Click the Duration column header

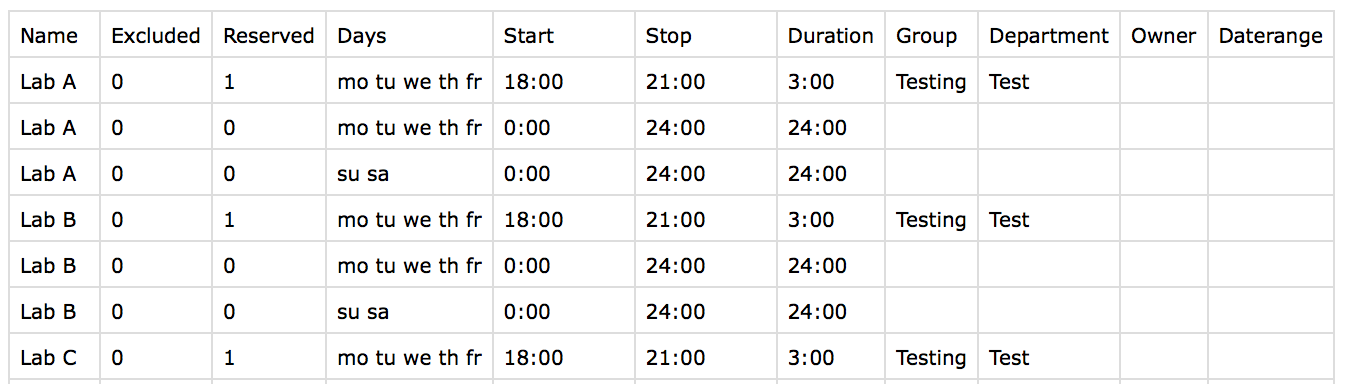pyautogui.click(x=831, y=35)
